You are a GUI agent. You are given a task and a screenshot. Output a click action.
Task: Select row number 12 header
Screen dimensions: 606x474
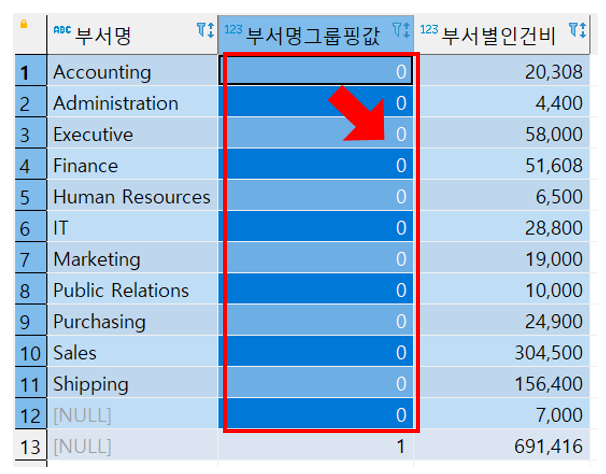[x=31, y=414]
